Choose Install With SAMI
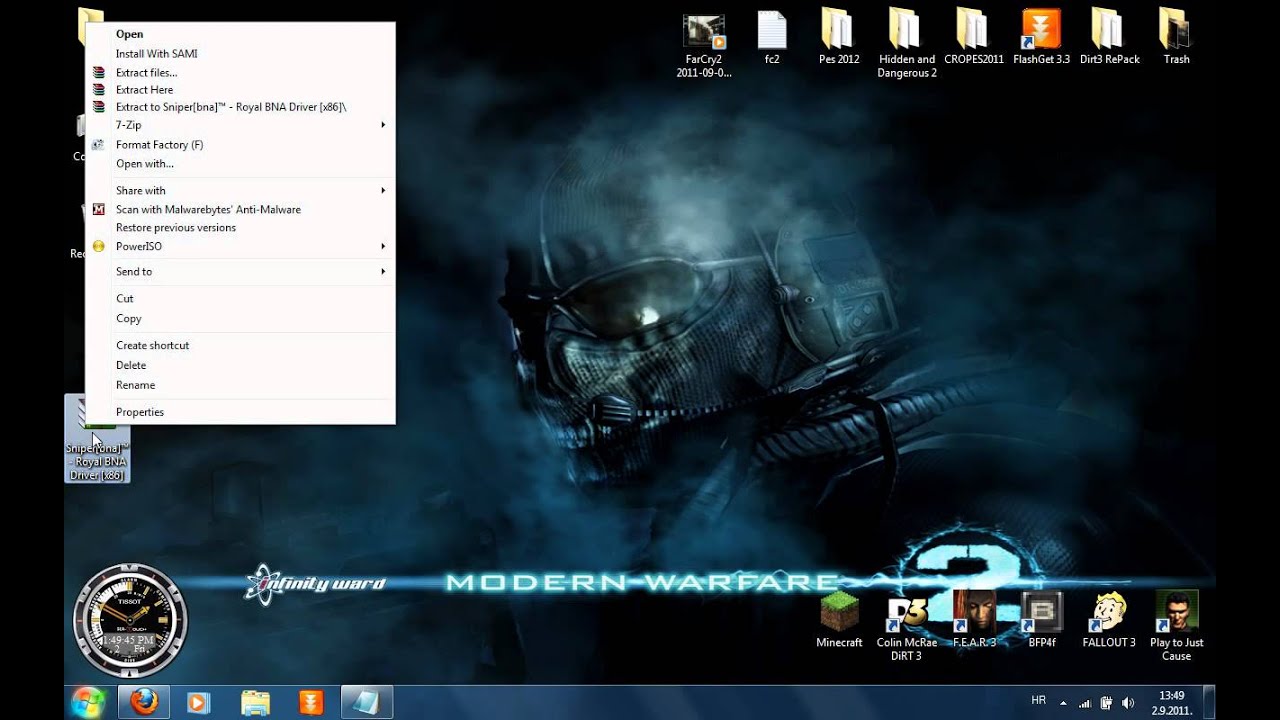Screen dimensions: 1280x720 pyautogui.click(x=240, y=54)
